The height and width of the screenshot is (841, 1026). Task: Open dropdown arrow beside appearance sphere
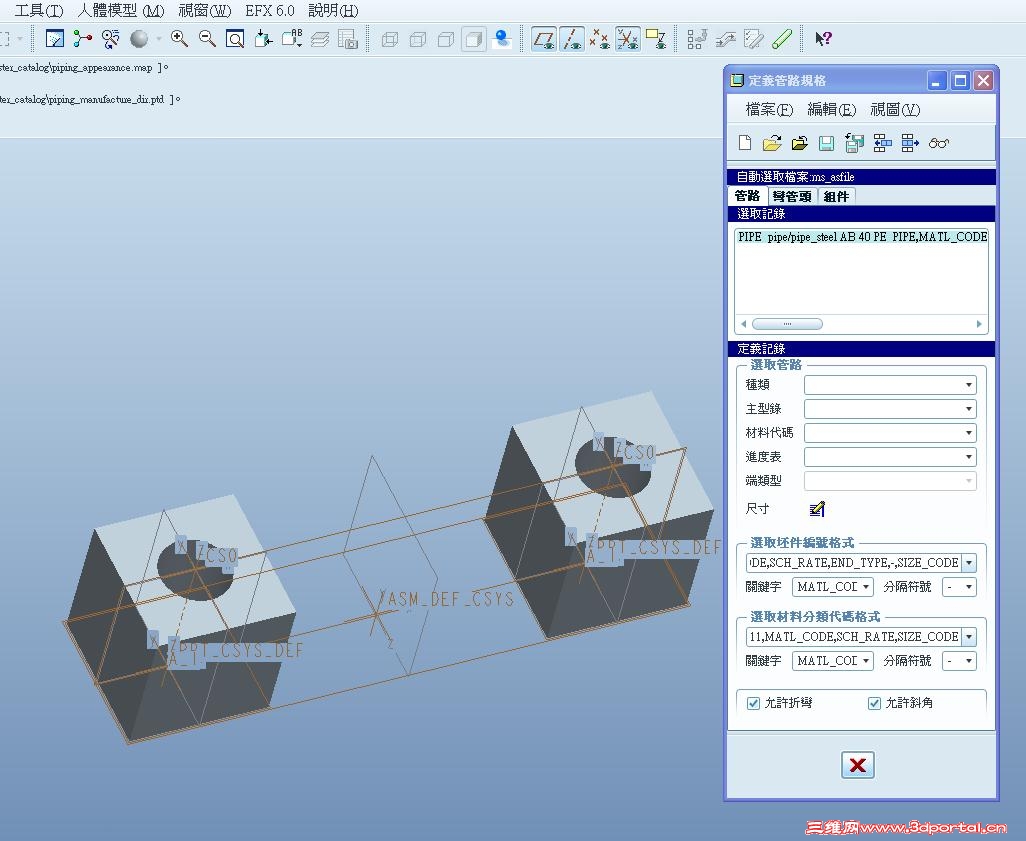tap(158, 39)
